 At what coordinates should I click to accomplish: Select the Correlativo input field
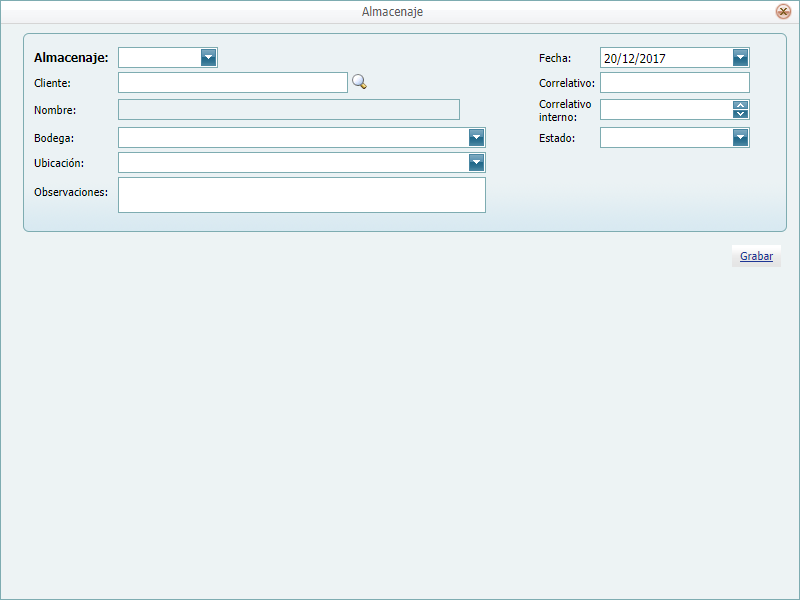point(674,83)
